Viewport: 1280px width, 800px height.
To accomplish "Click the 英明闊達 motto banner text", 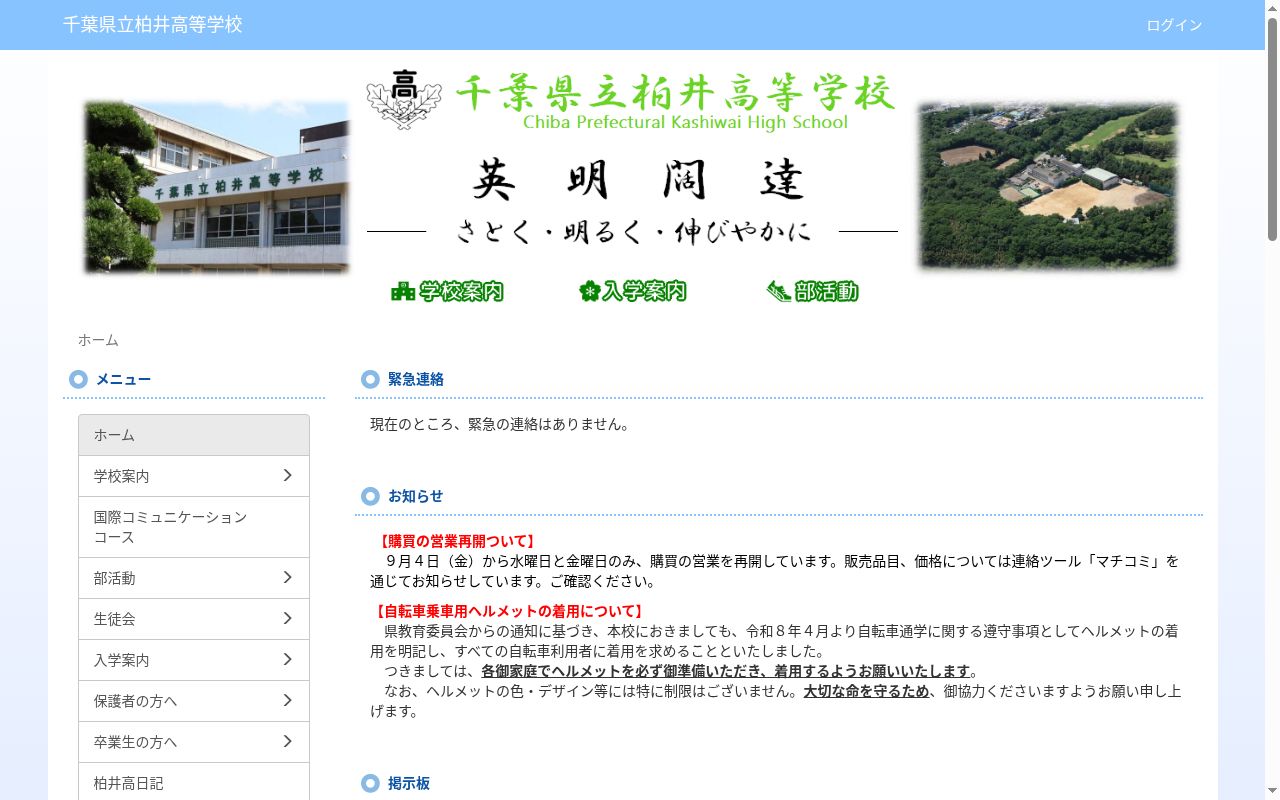I will [638, 181].
